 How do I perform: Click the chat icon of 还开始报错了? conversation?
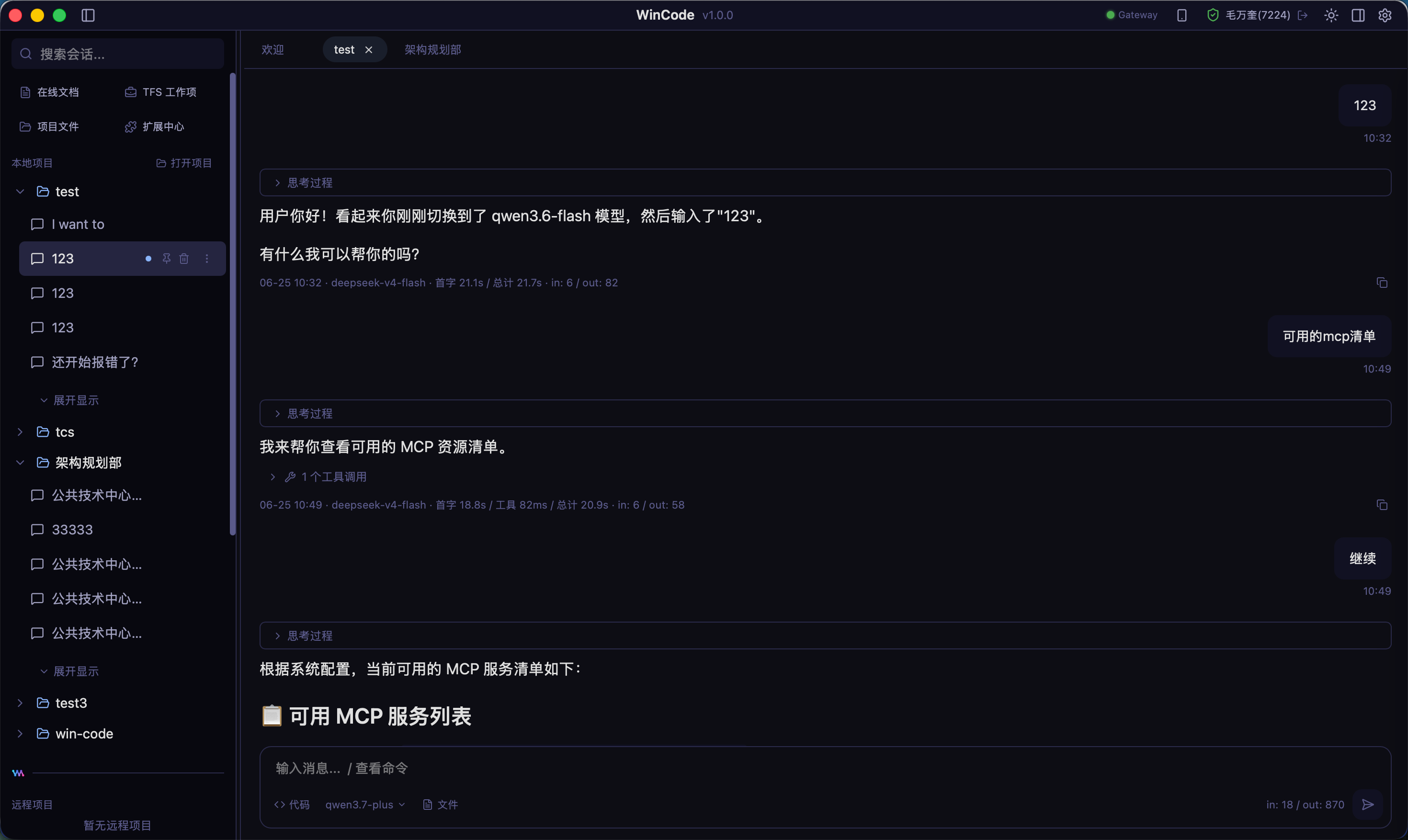point(37,362)
